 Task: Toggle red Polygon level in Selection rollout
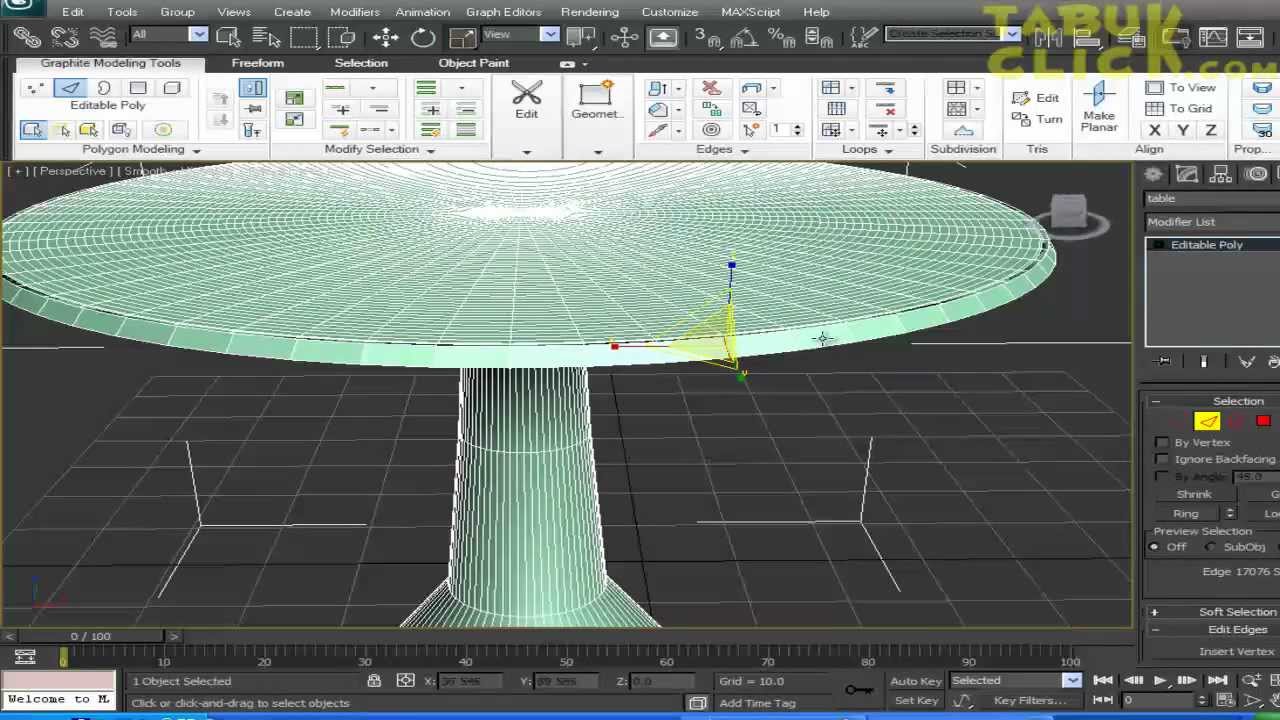1263,421
